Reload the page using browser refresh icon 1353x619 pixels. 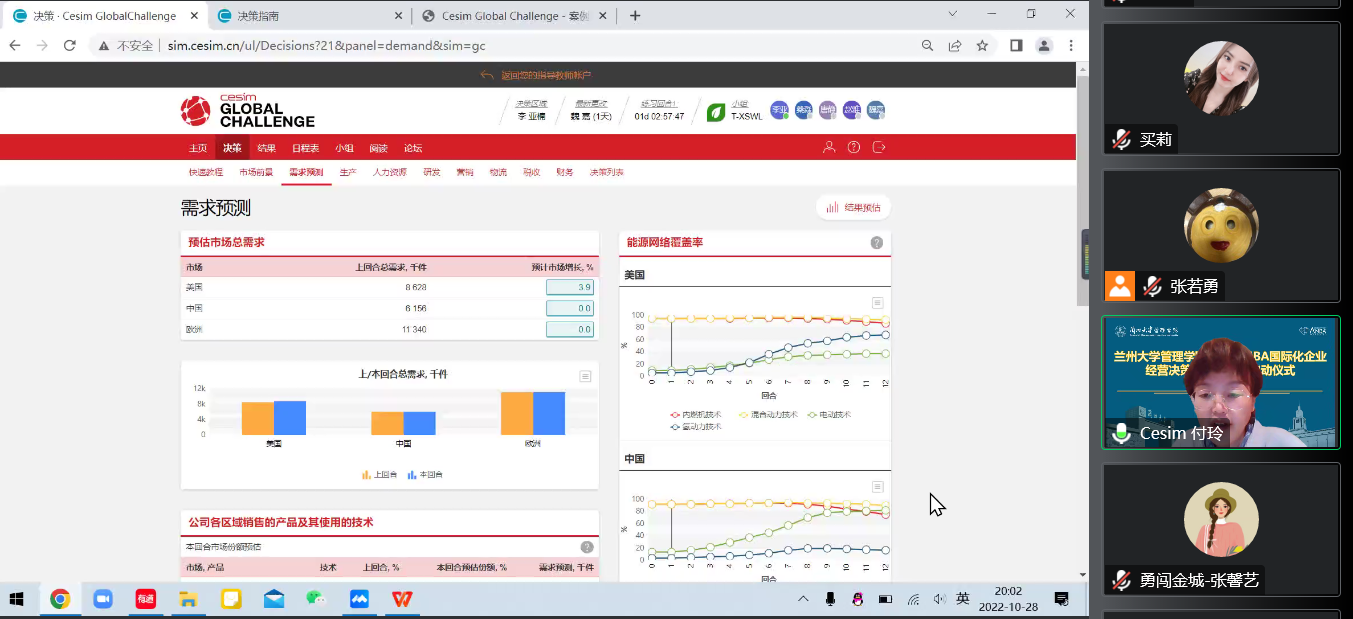[69, 45]
